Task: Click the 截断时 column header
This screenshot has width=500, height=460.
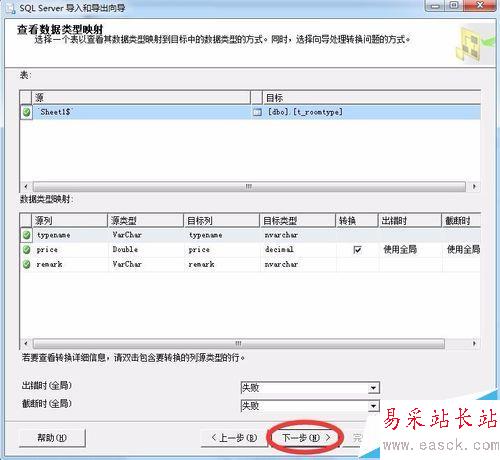Action: click(x=461, y=220)
